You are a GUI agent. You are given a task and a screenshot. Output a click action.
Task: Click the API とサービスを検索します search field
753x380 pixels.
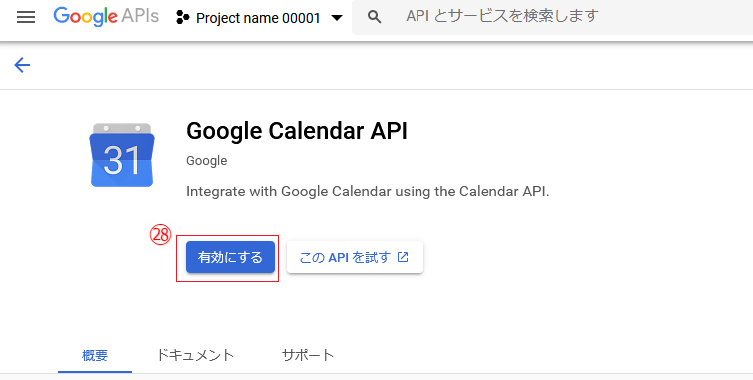(552, 17)
